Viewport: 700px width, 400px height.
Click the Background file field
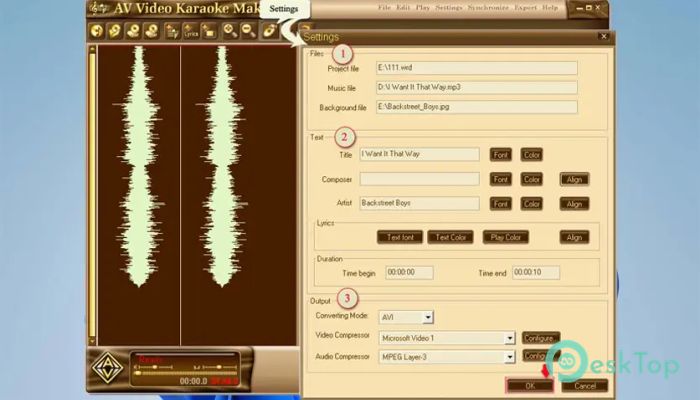coord(476,107)
